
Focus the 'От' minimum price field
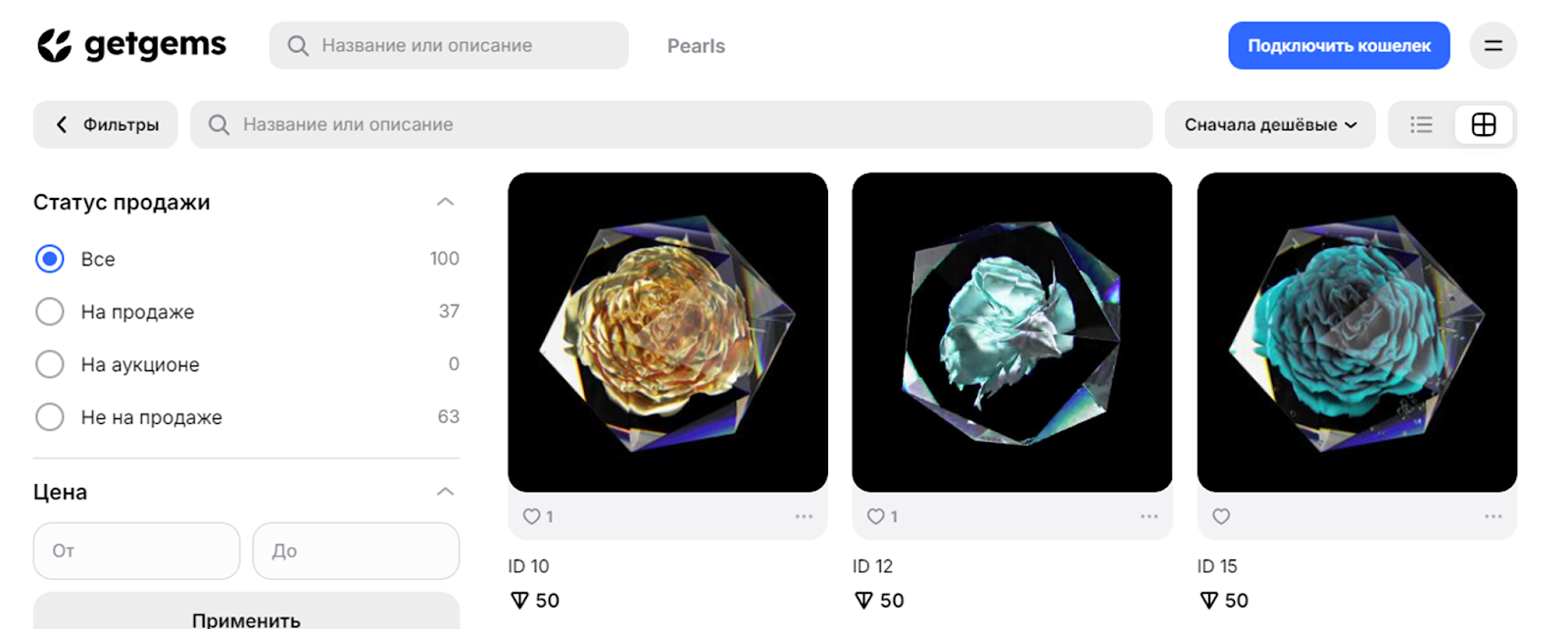(136, 551)
